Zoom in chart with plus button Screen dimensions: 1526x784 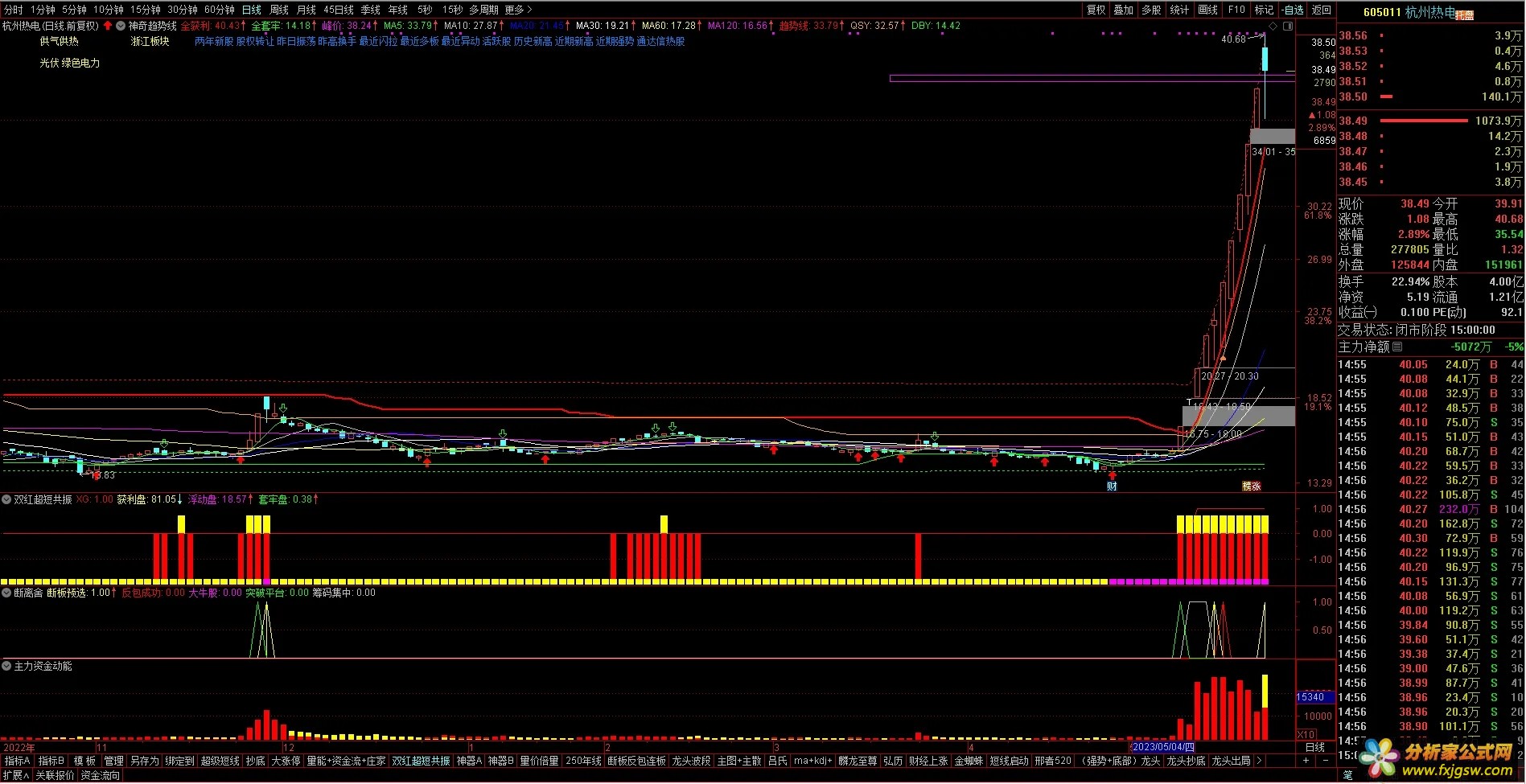click(x=1306, y=760)
